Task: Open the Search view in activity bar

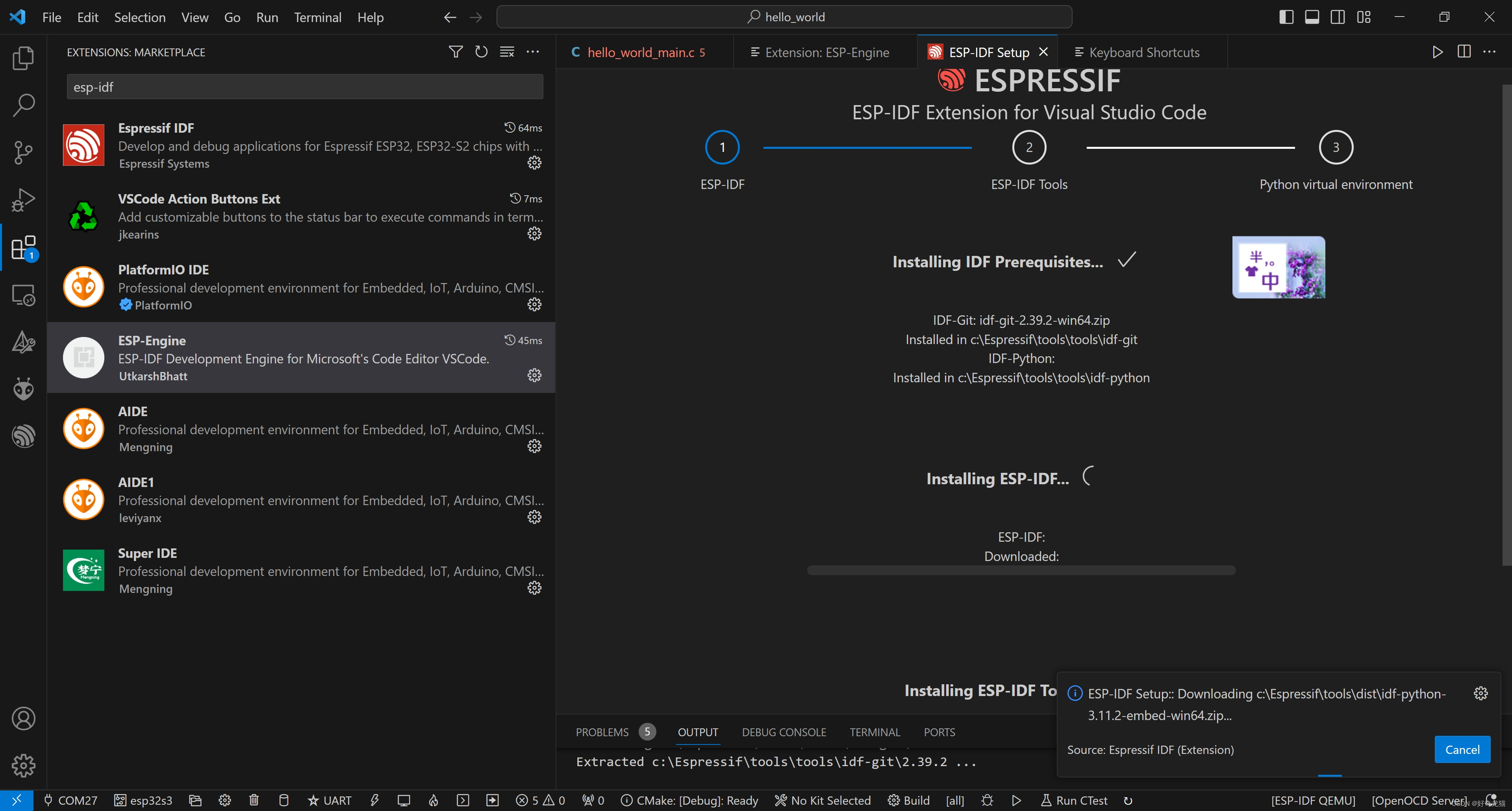Action: [x=24, y=105]
